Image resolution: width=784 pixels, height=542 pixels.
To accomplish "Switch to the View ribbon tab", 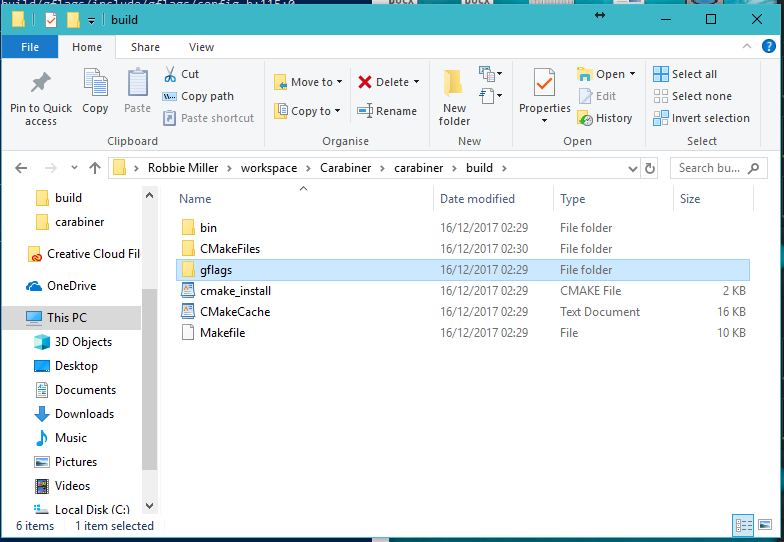I will tap(202, 47).
